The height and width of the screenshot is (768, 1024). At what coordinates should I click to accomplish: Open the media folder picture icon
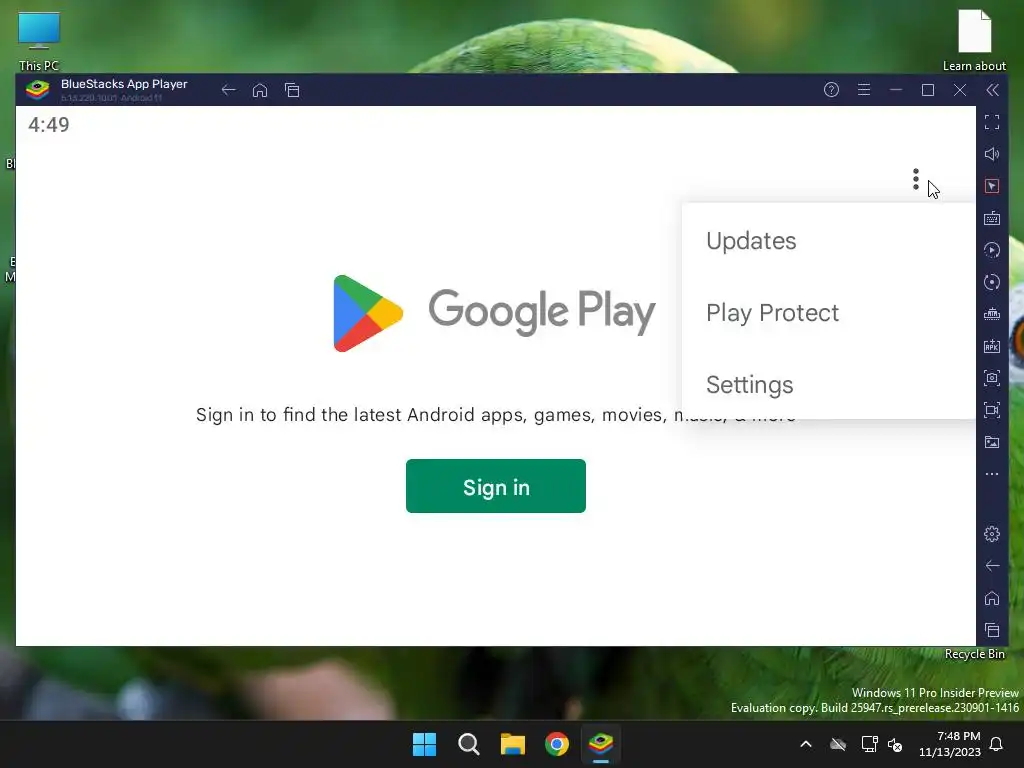tap(991, 442)
